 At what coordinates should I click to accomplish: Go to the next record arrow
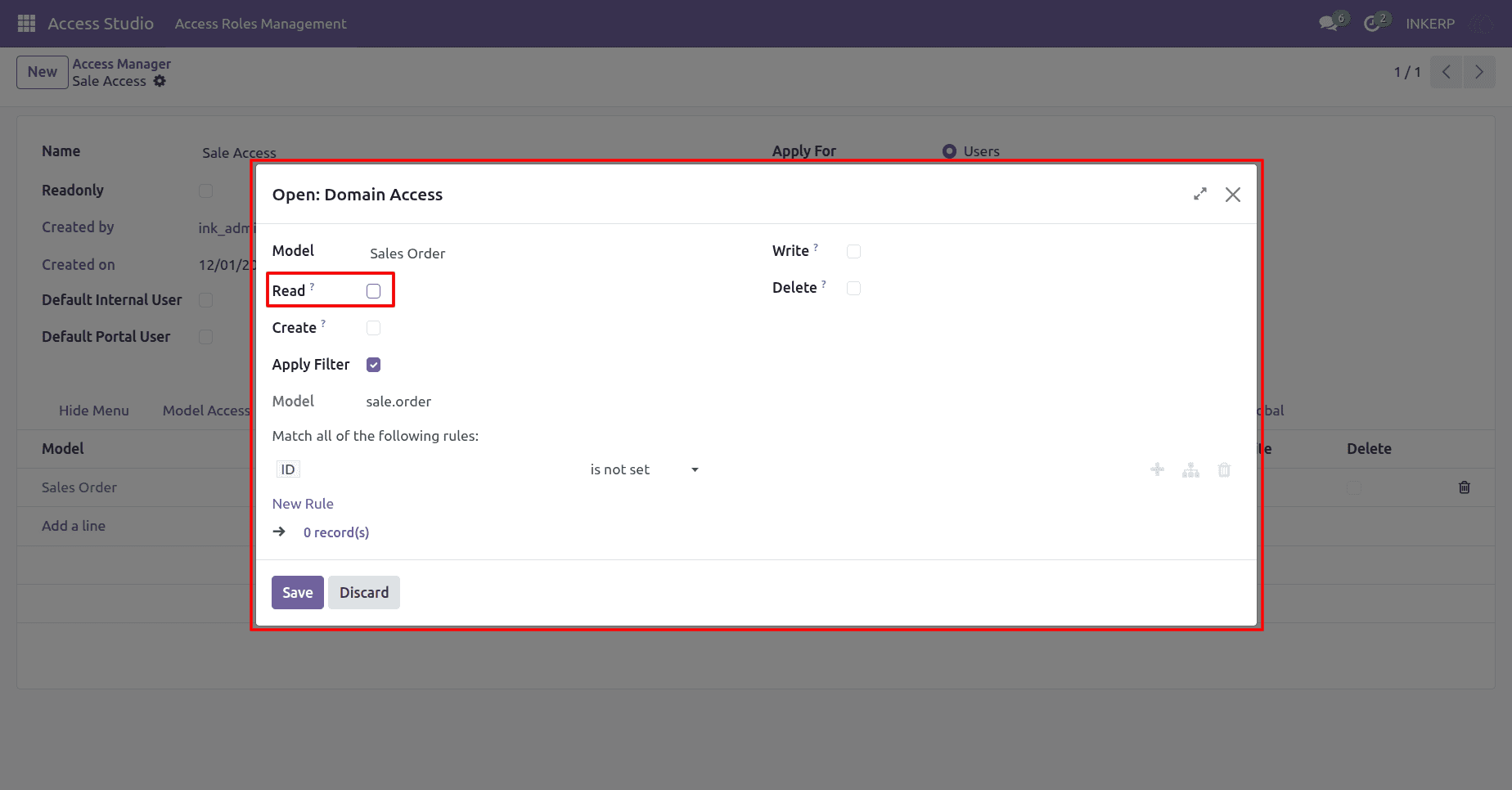pos(1479,72)
